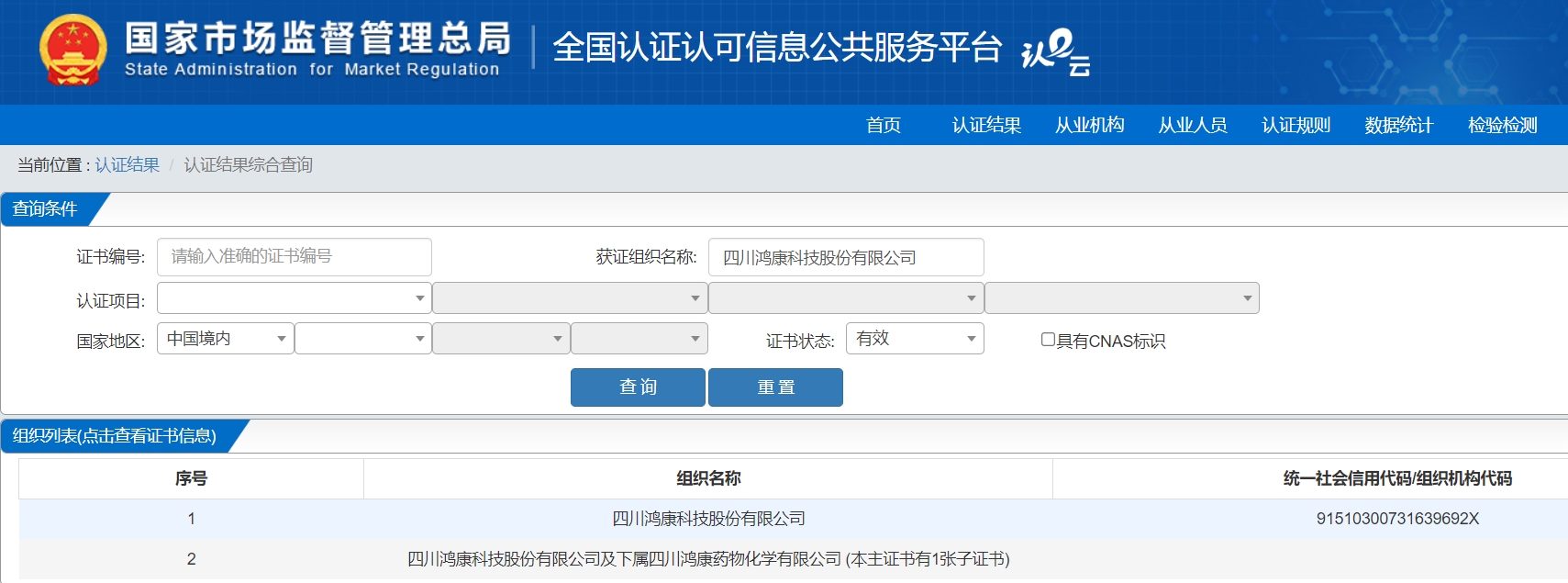The width and height of the screenshot is (1568, 583).
Task: Open the fourth 认证项目 dropdown
Action: click(1122, 297)
